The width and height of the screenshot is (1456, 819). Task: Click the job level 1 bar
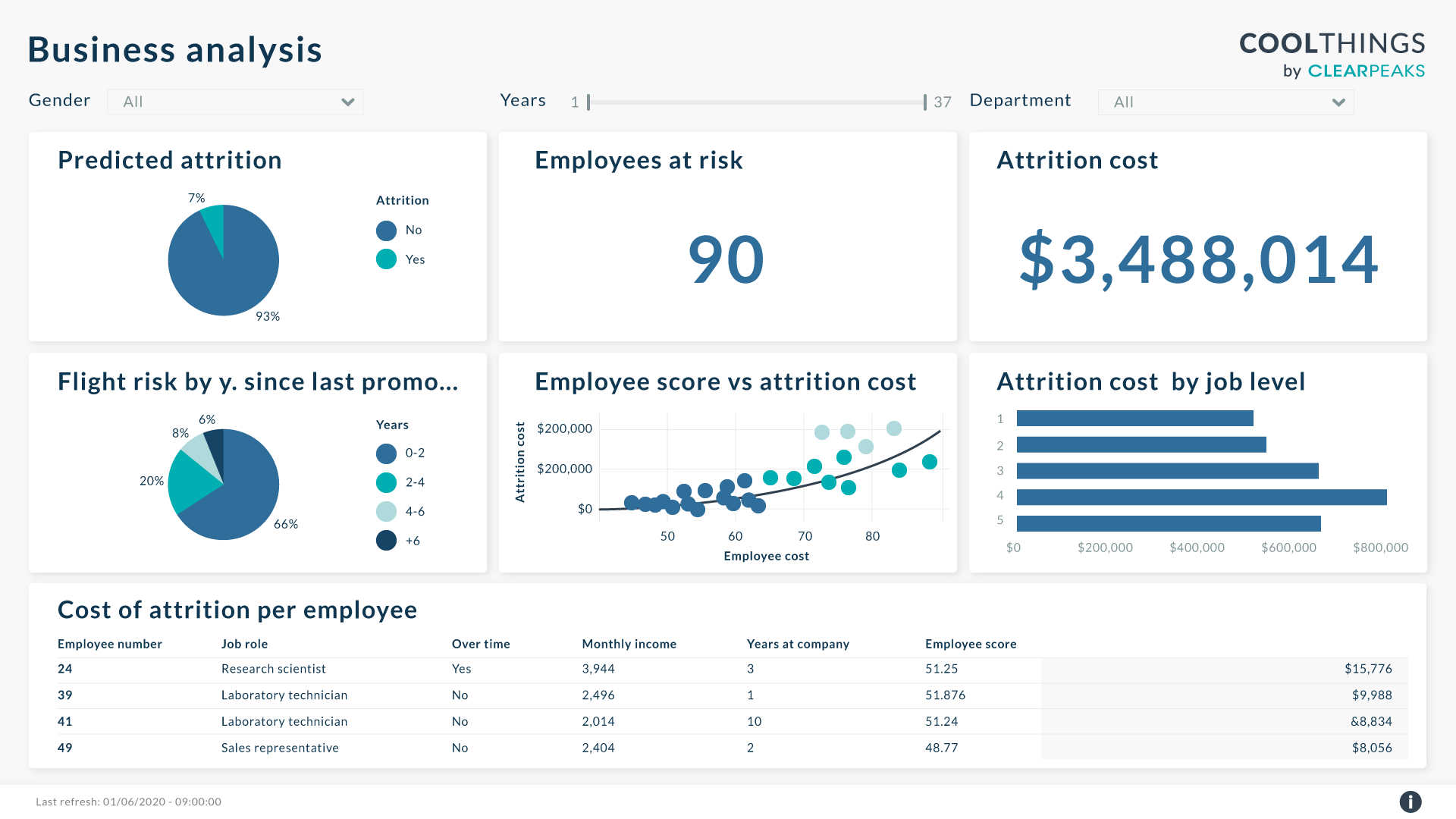(x=1134, y=419)
